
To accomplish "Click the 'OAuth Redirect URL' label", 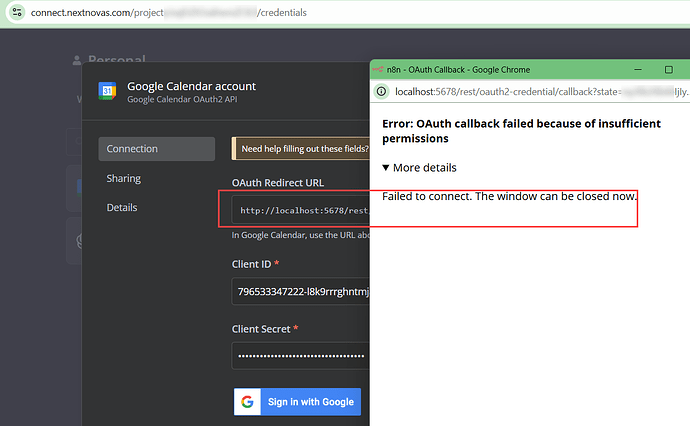I will (278, 183).
